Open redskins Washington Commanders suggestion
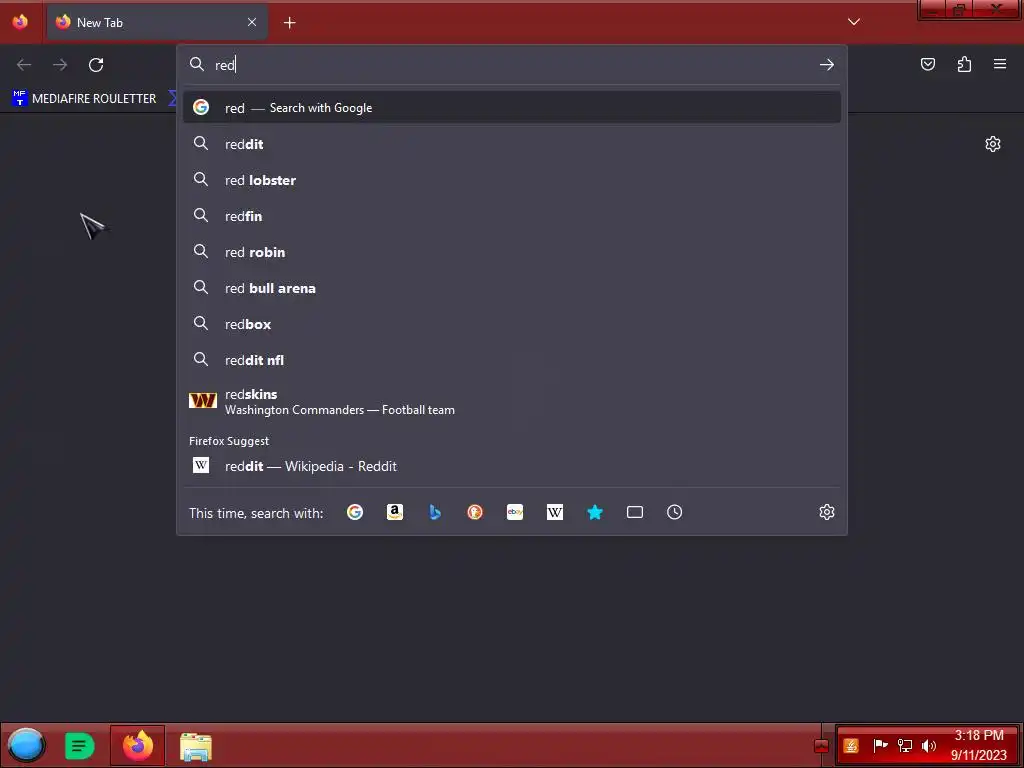Image resolution: width=1024 pixels, height=768 pixels. coord(512,401)
